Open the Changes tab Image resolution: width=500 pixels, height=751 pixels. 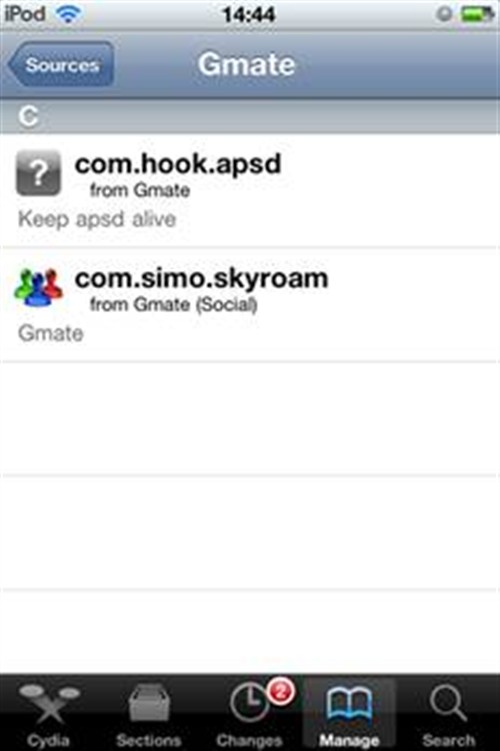pyautogui.click(x=249, y=712)
